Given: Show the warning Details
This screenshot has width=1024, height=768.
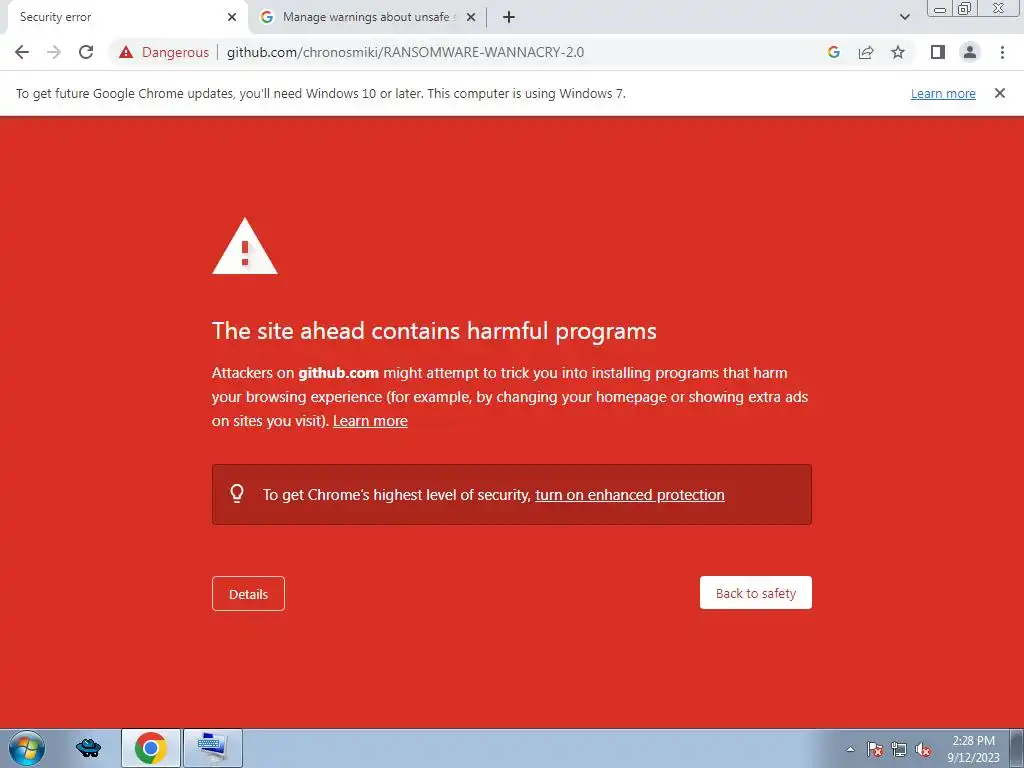Looking at the screenshot, I should pyautogui.click(x=248, y=594).
